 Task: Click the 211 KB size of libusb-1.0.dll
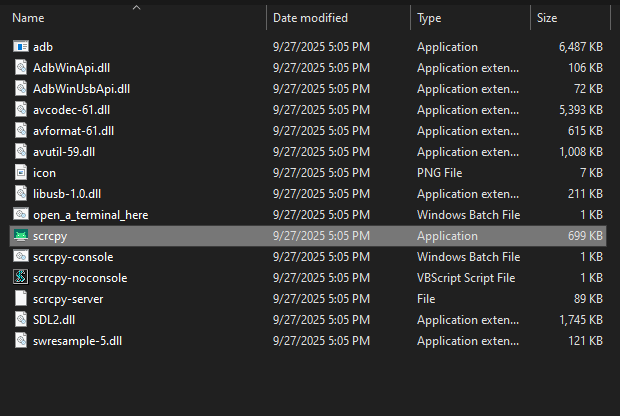(585, 194)
